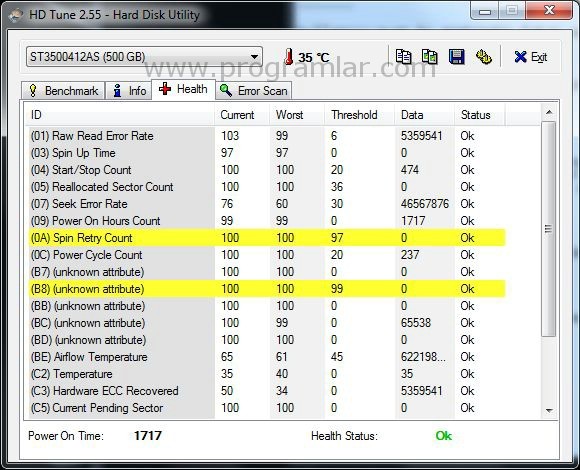Select the Start/Stop Count row
580x470 pixels.
266,170
